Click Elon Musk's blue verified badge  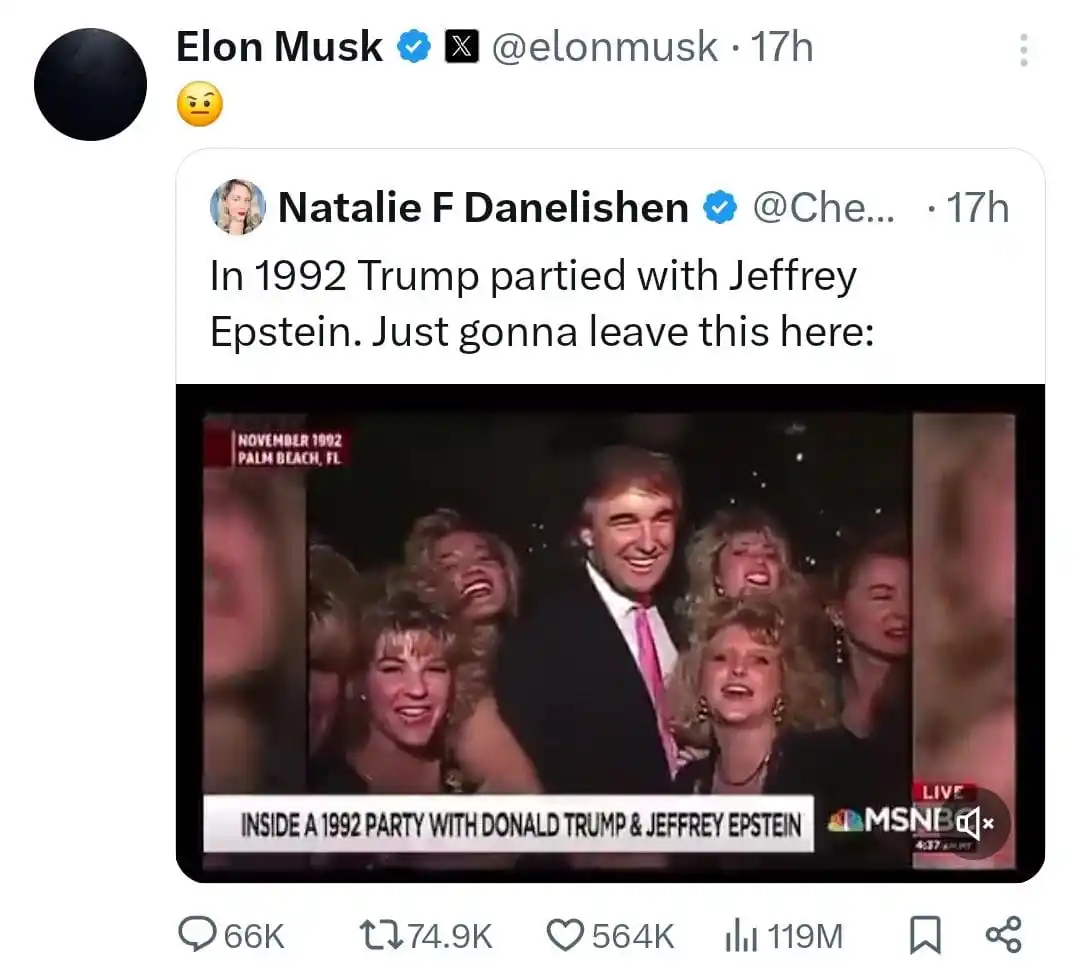click(x=414, y=47)
